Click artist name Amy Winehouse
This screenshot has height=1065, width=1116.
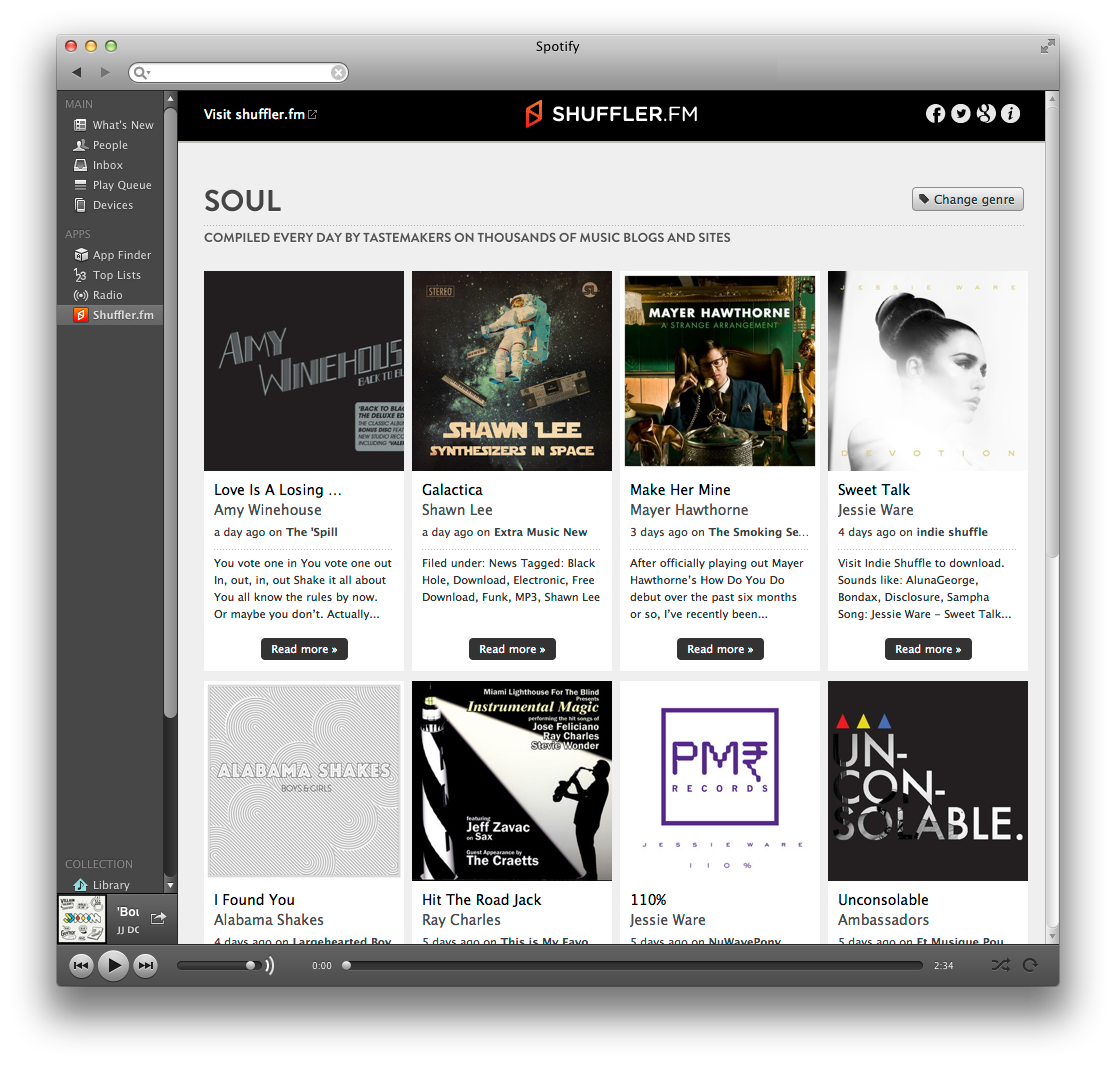tap(268, 510)
